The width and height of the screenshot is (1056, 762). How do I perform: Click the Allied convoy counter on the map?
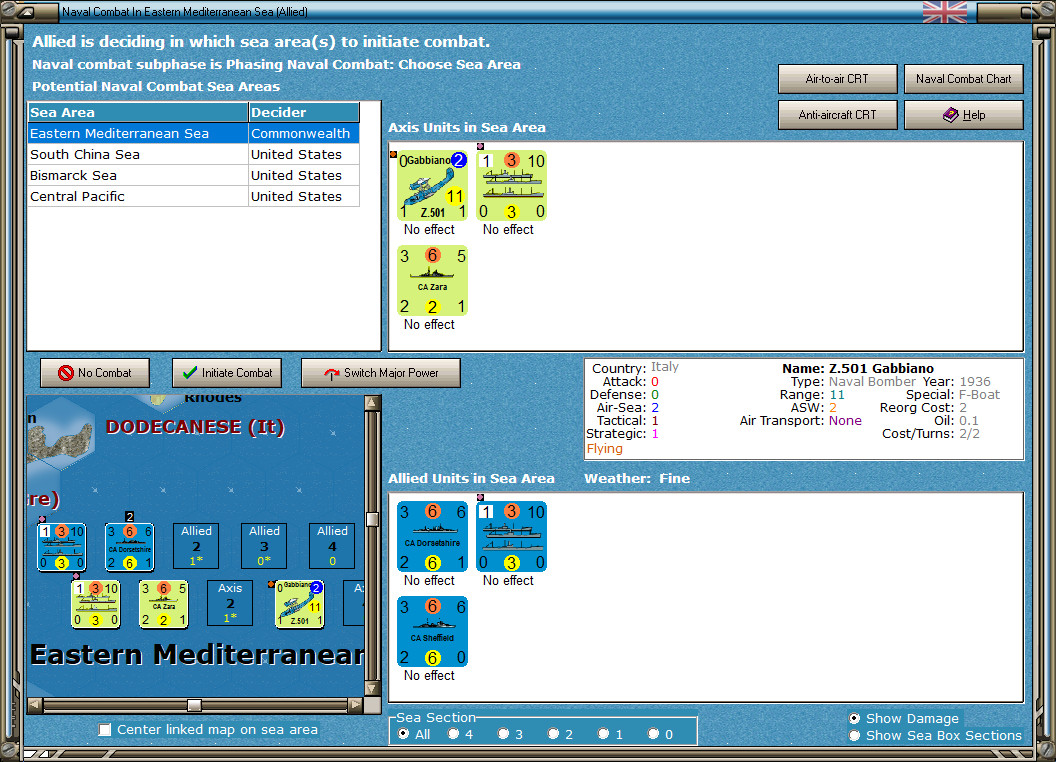pos(61,547)
